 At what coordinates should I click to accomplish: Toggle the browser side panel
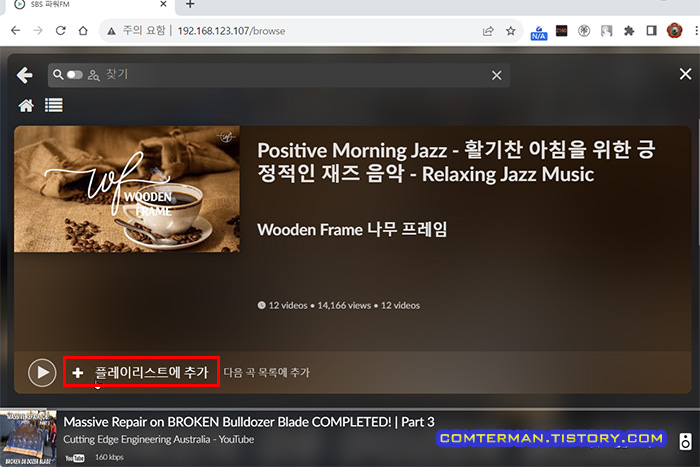point(651,30)
